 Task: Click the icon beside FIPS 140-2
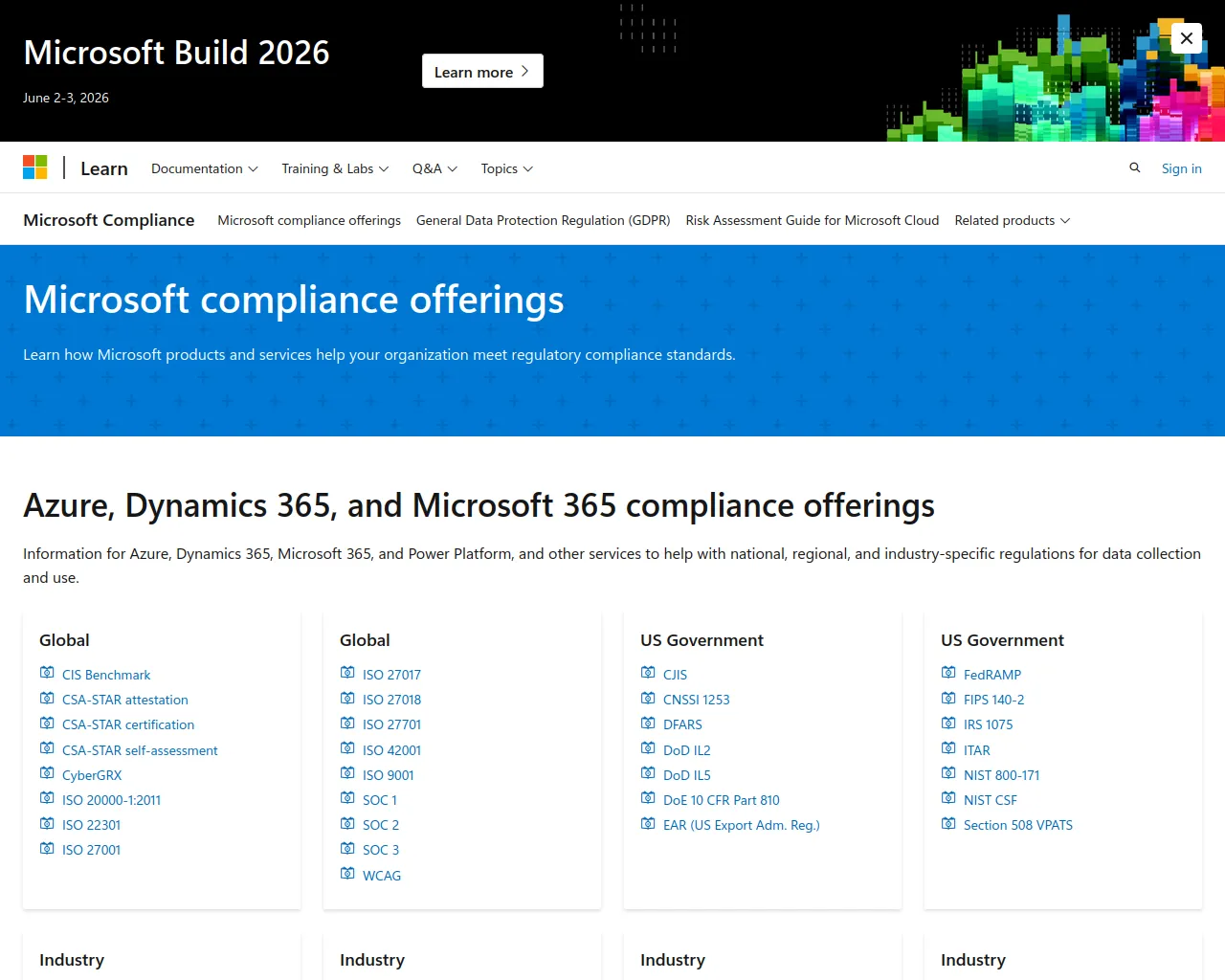[948, 698]
